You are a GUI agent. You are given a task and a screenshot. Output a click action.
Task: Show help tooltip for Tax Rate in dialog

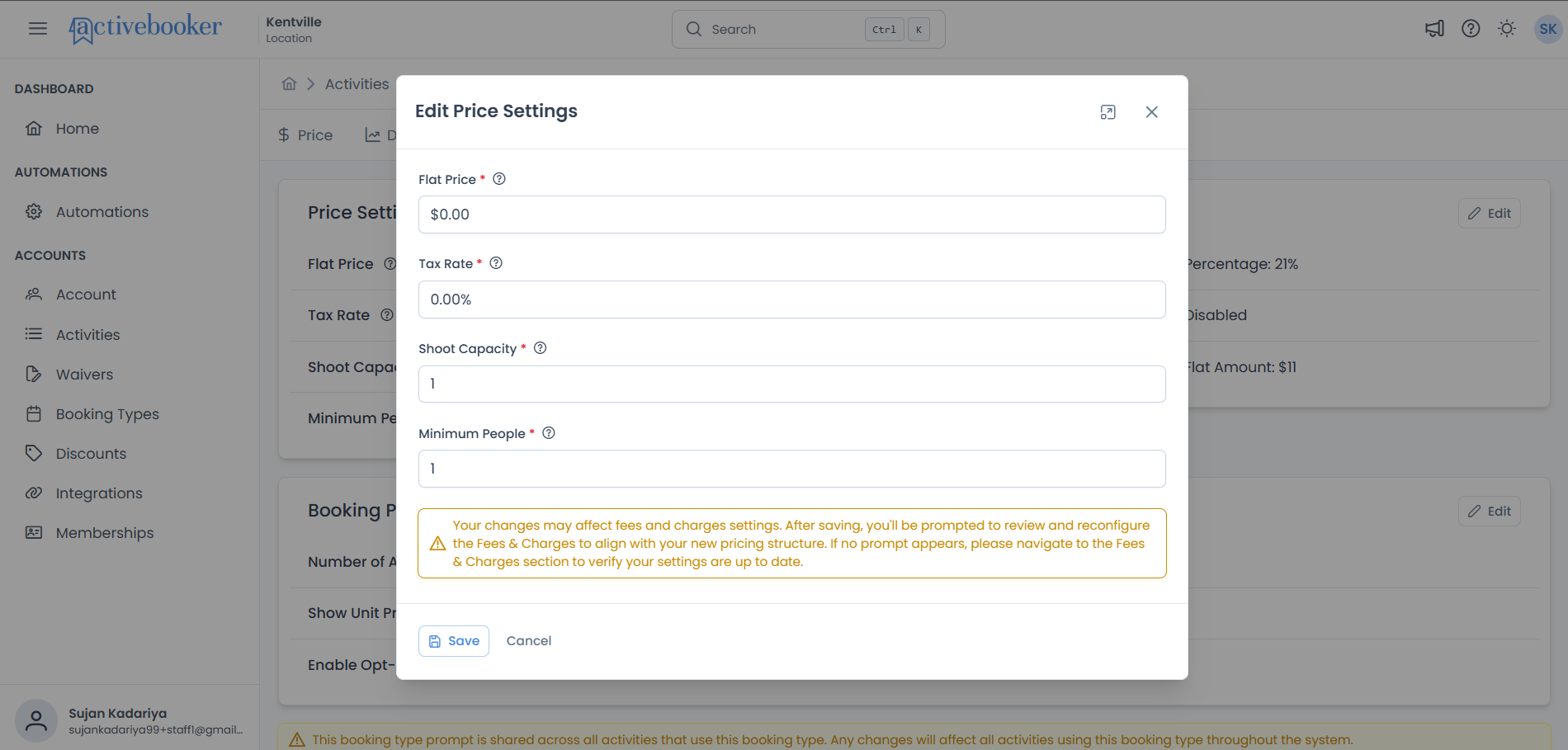pyautogui.click(x=496, y=263)
